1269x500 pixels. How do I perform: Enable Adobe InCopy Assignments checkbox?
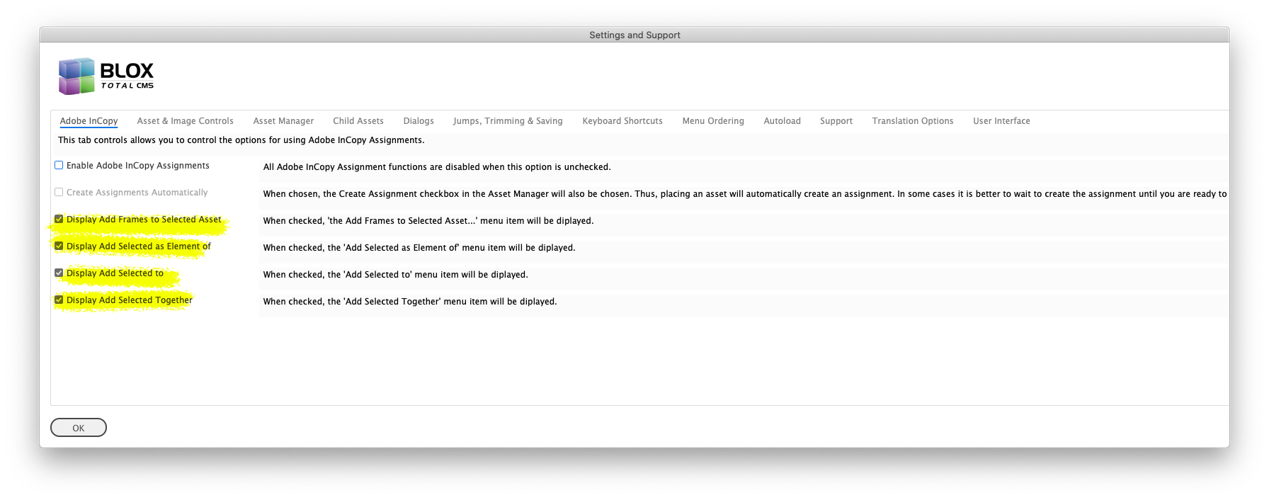click(x=59, y=166)
